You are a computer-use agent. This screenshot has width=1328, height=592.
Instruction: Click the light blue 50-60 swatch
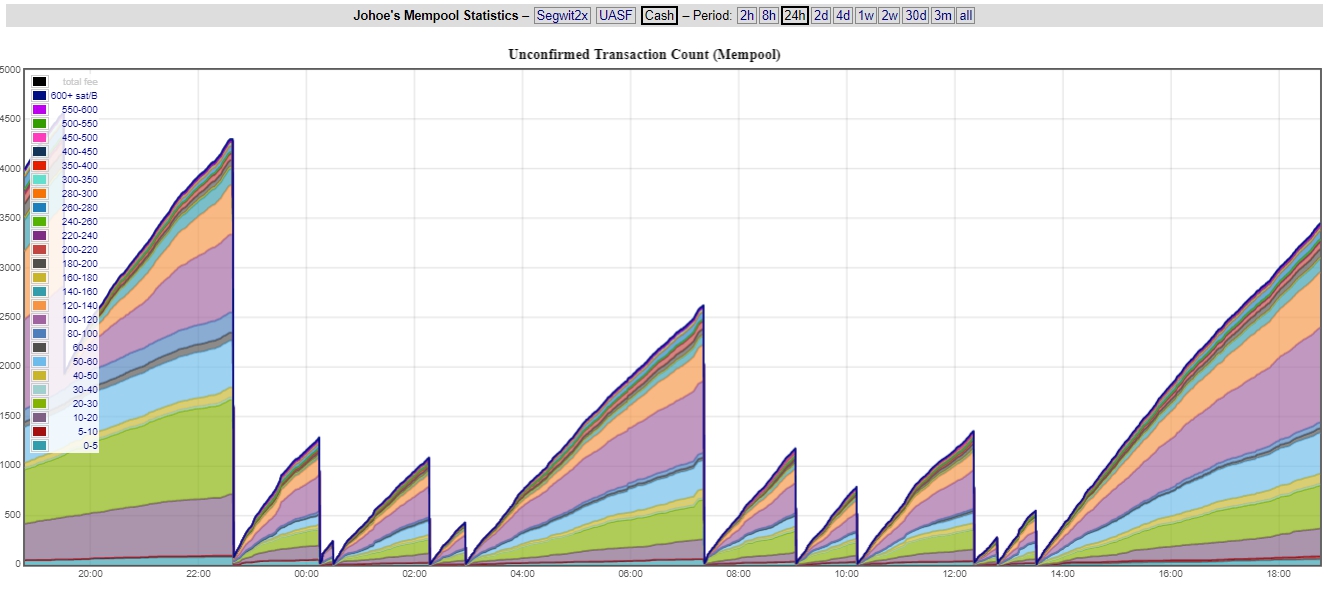[x=40, y=362]
